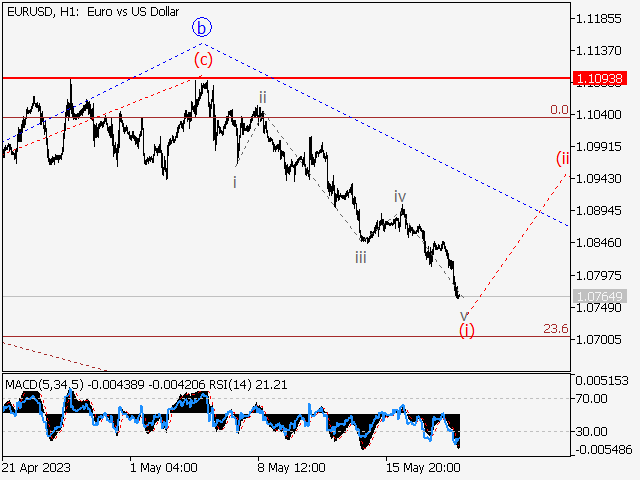Click the 1.10400 price axis value
This screenshot has width=640, height=480.
598,115
